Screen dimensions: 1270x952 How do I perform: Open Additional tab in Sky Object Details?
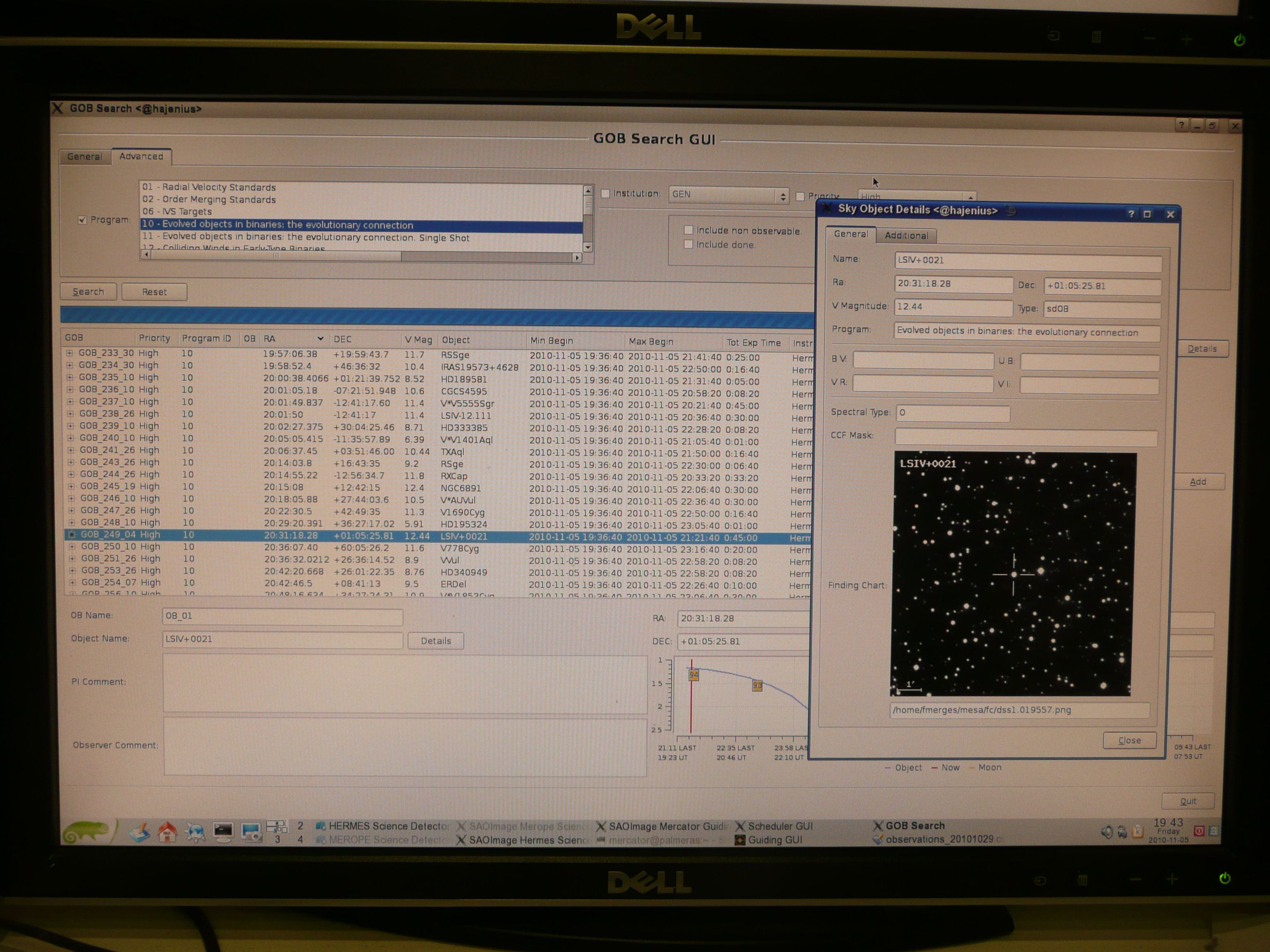[x=906, y=235]
